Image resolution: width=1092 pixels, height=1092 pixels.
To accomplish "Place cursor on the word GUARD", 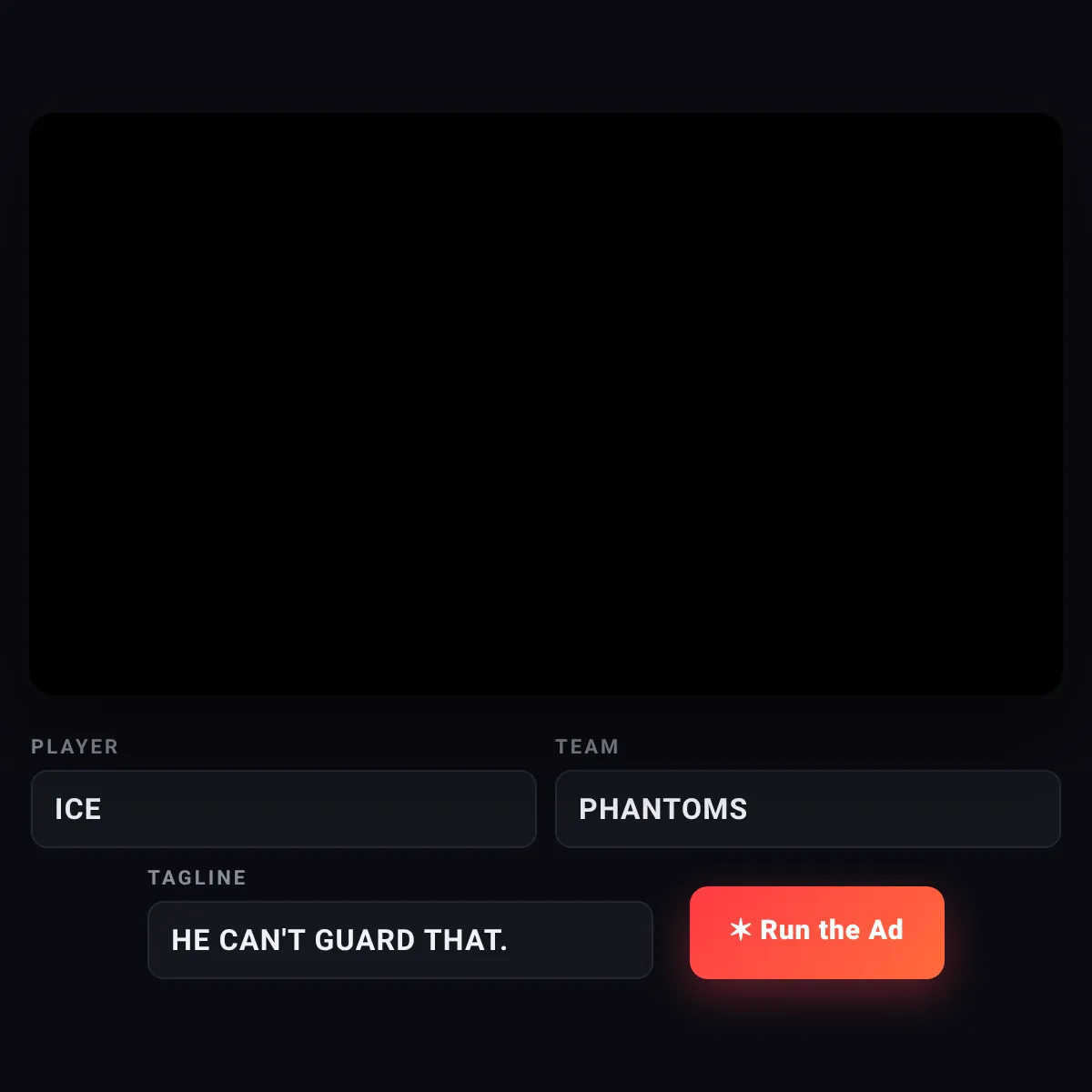I will [x=365, y=940].
